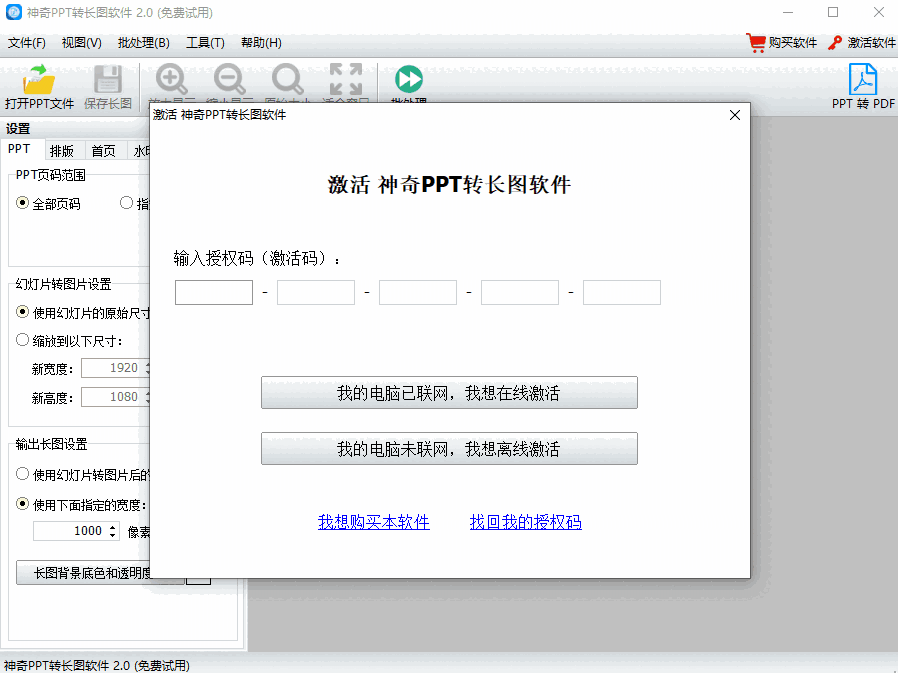Focus the fourth activation code field

click(519, 292)
